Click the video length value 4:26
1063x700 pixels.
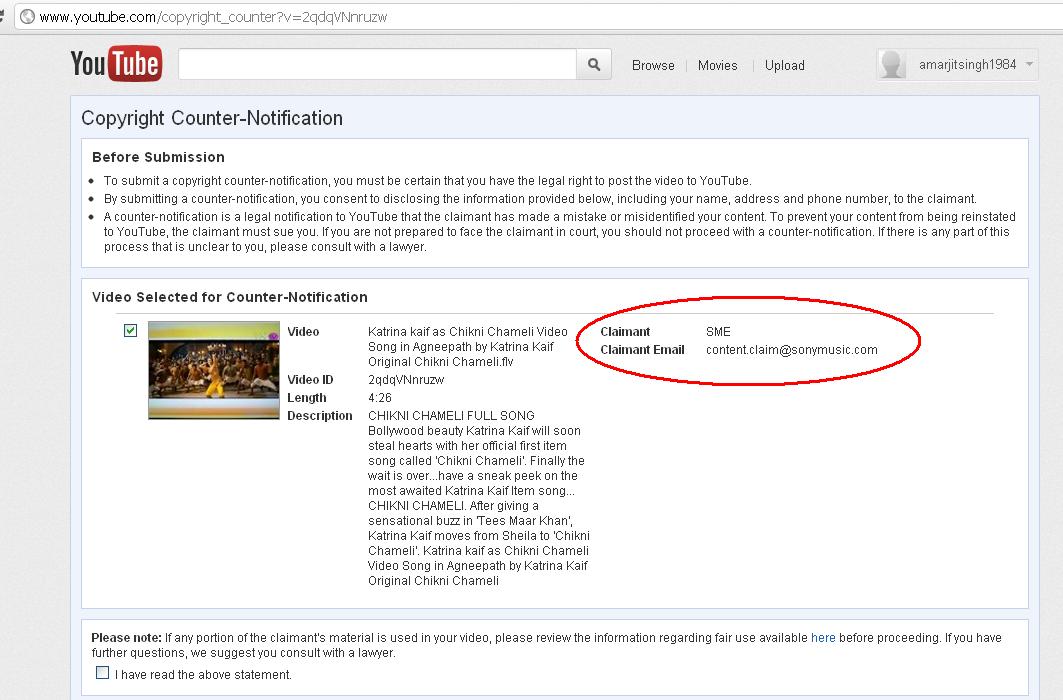[380, 398]
